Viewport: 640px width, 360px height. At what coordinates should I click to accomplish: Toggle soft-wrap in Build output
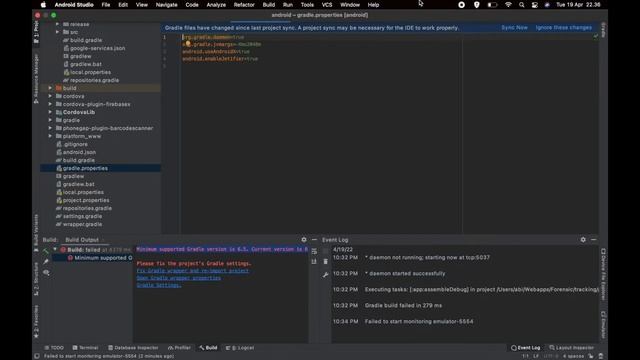pyautogui.click(x=314, y=251)
